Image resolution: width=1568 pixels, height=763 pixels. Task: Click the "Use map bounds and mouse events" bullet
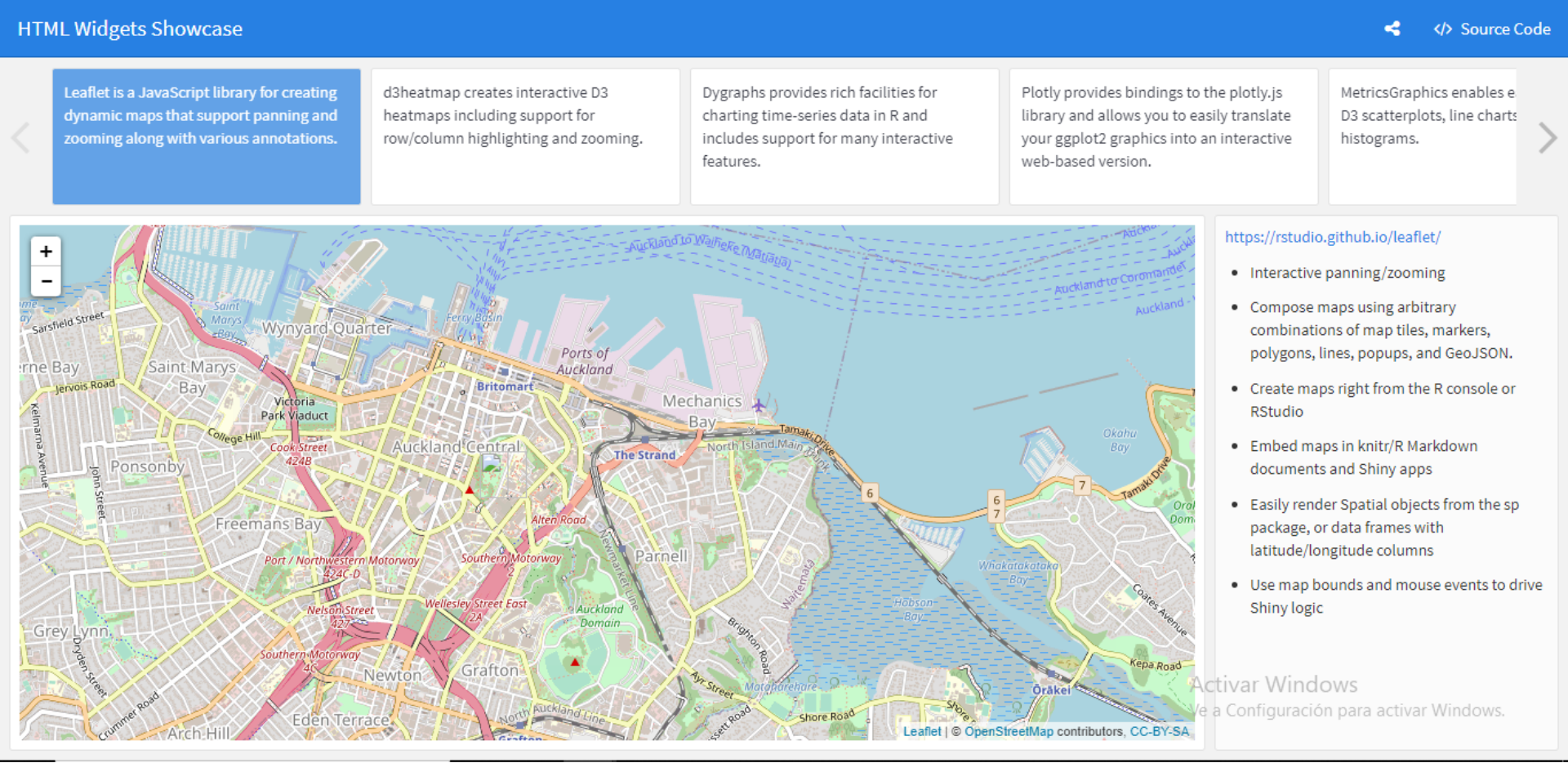[x=1396, y=596]
